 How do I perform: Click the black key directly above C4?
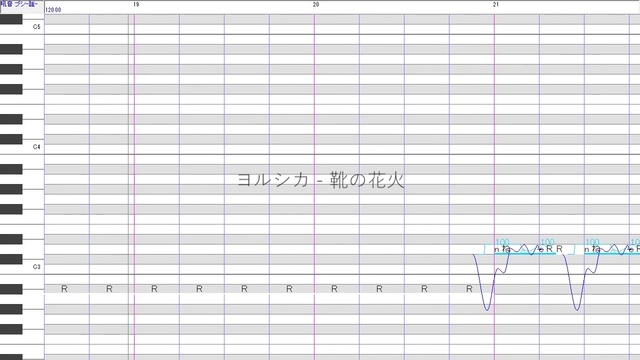[x=11, y=139]
